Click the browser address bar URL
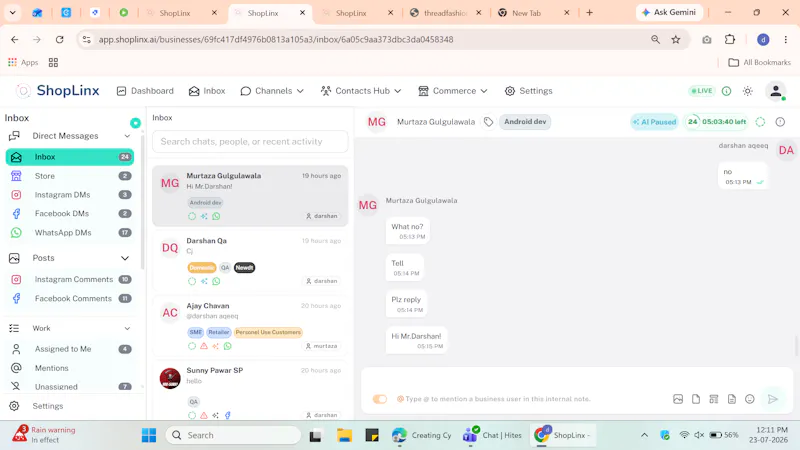800x450 pixels. pos(276,39)
